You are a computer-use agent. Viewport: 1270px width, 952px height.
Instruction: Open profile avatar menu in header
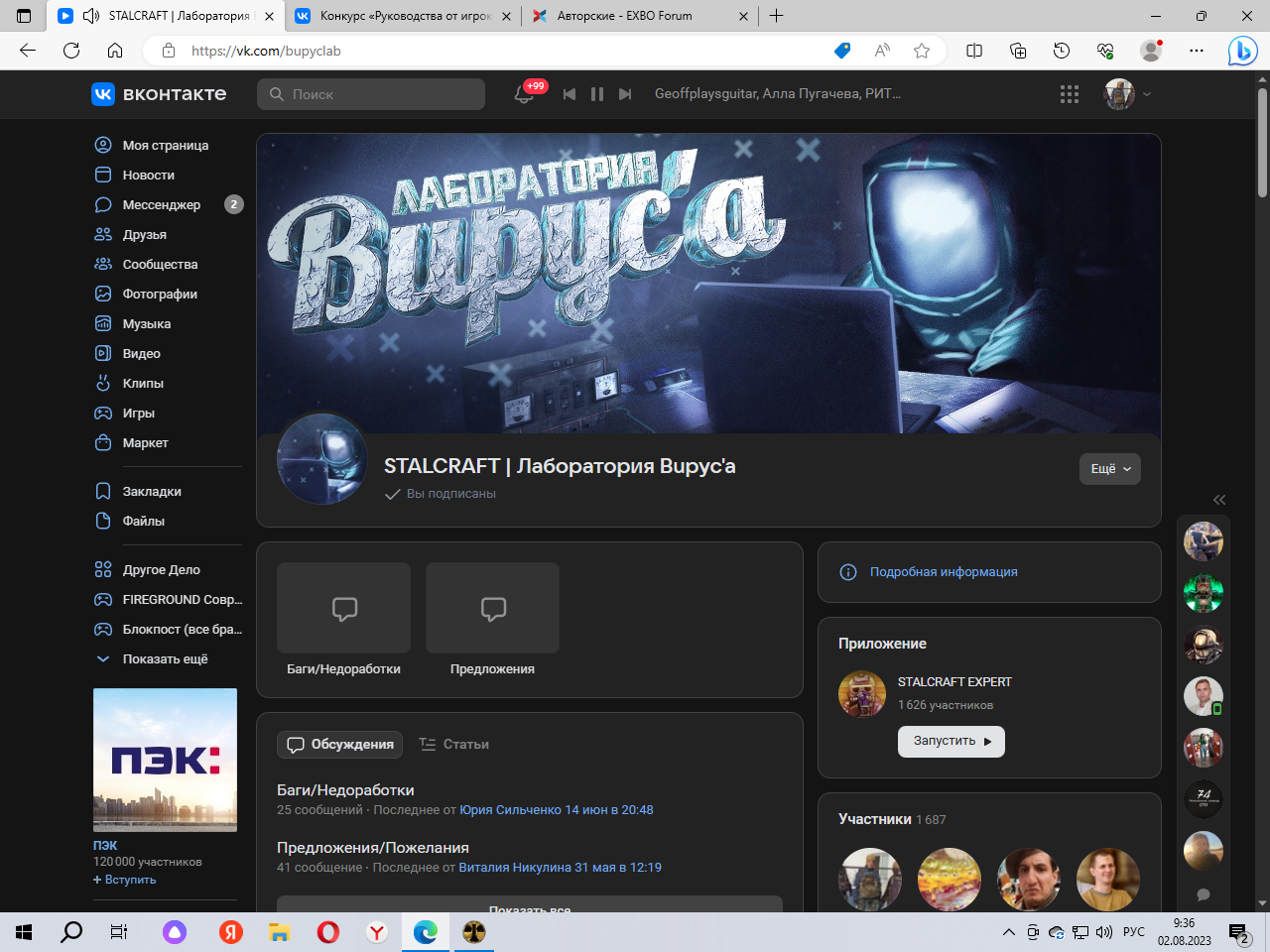pos(1128,94)
